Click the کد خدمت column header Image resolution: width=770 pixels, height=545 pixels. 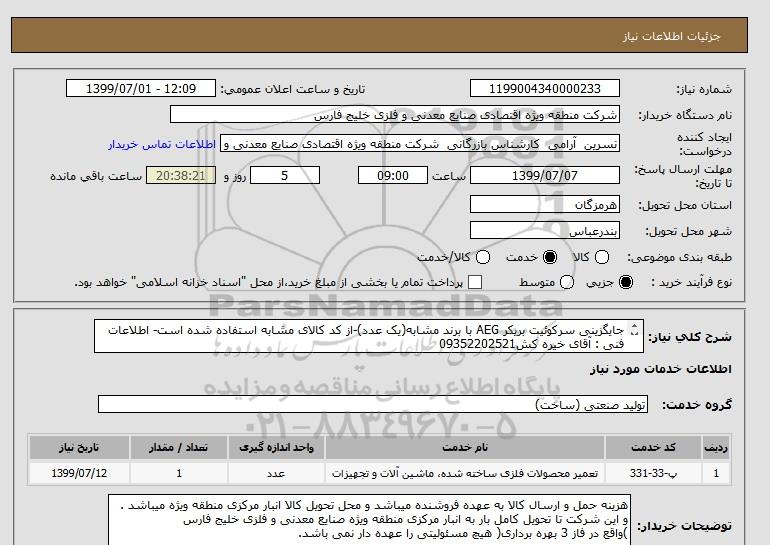(x=653, y=447)
